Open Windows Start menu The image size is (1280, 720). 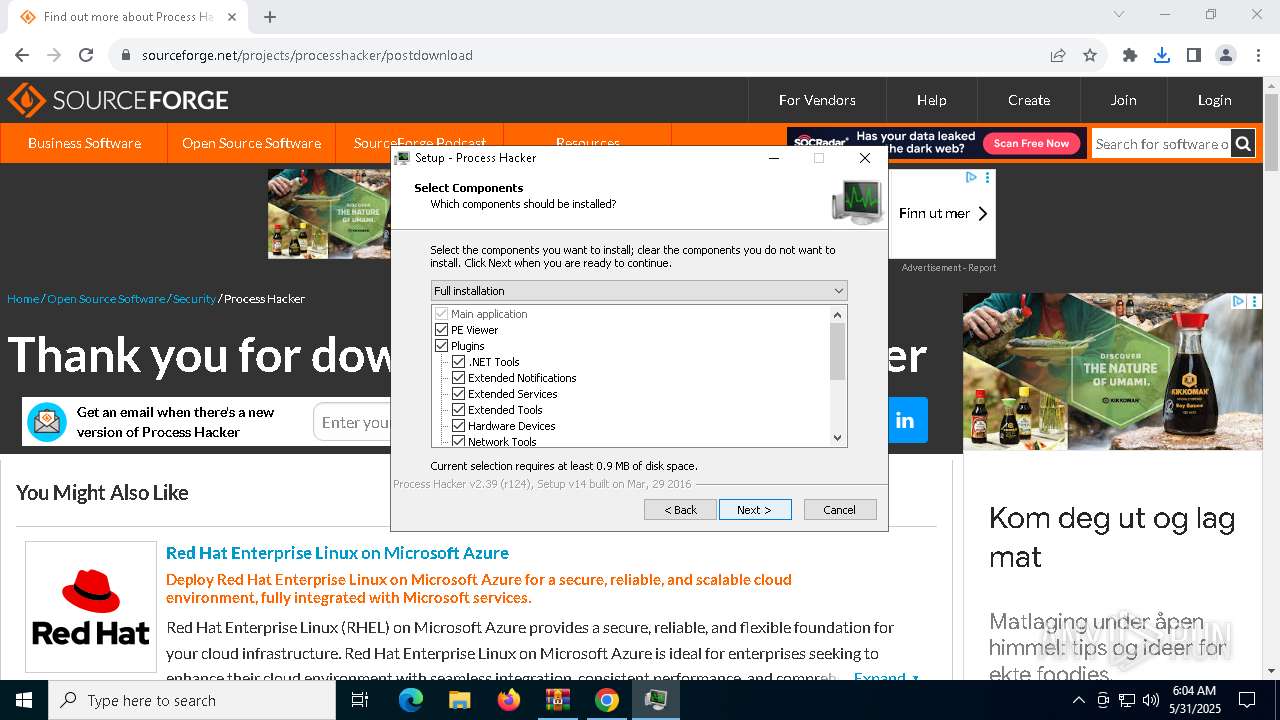click(x=24, y=700)
